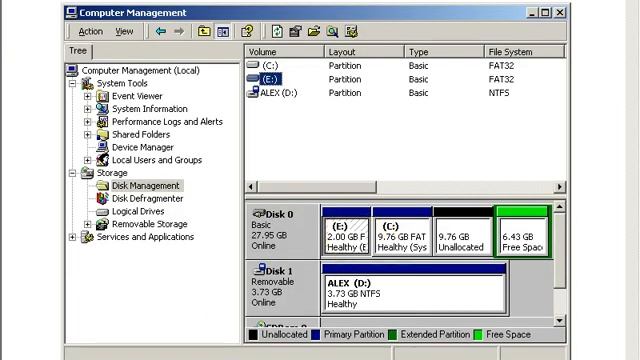Expand the Removable Storage node

click(87, 224)
